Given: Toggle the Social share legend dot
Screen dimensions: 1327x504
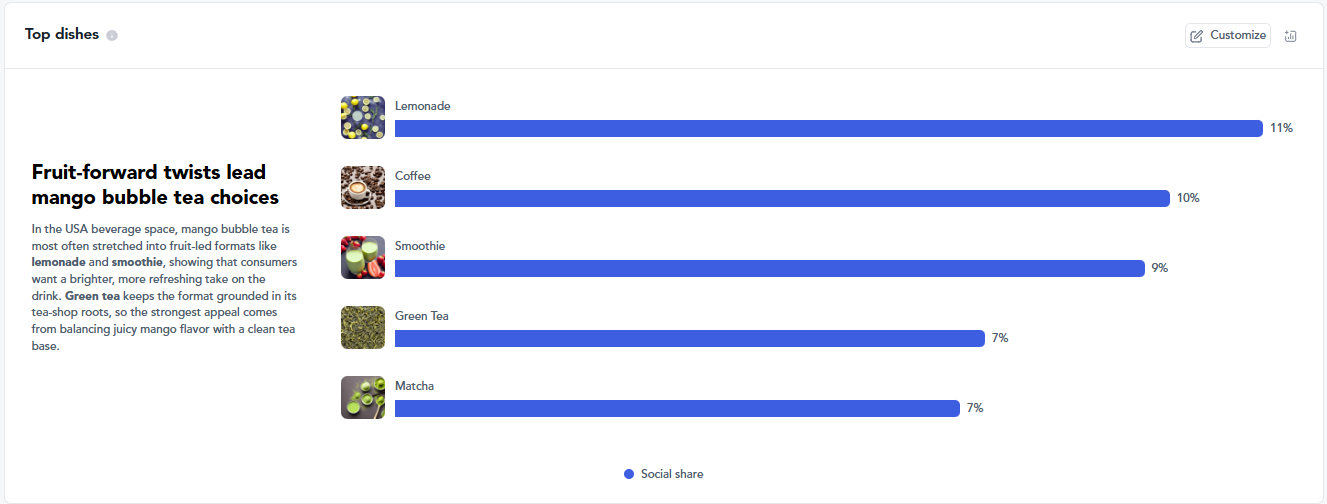Looking at the screenshot, I should (x=629, y=474).
